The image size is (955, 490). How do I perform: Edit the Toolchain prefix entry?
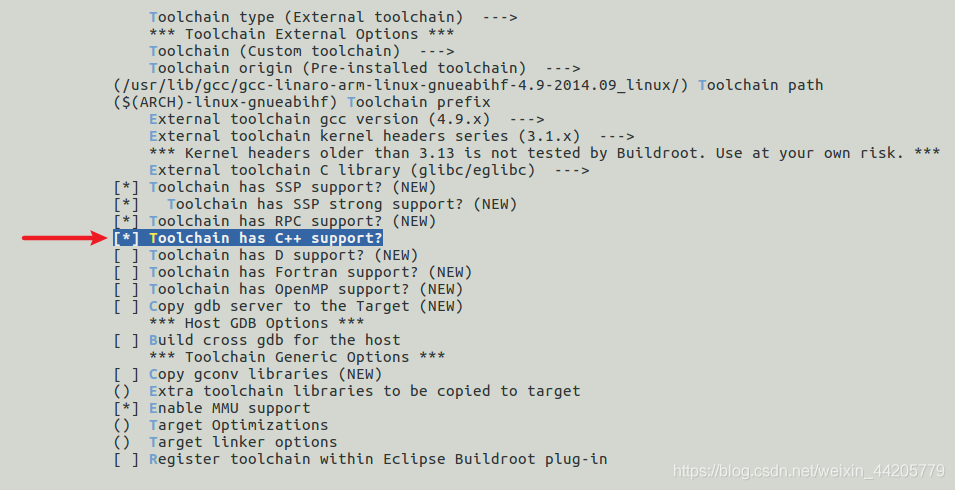(x=302, y=102)
